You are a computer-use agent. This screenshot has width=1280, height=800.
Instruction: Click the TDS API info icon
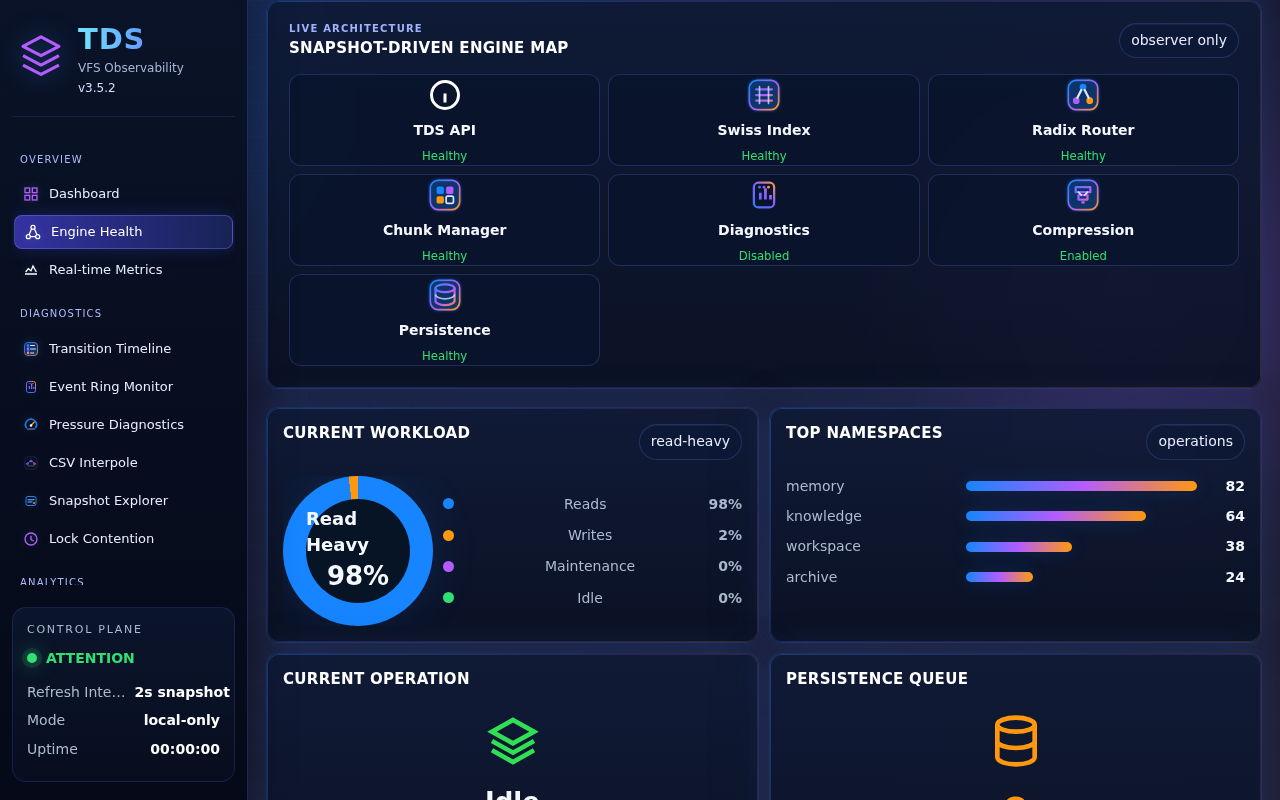click(445, 95)
